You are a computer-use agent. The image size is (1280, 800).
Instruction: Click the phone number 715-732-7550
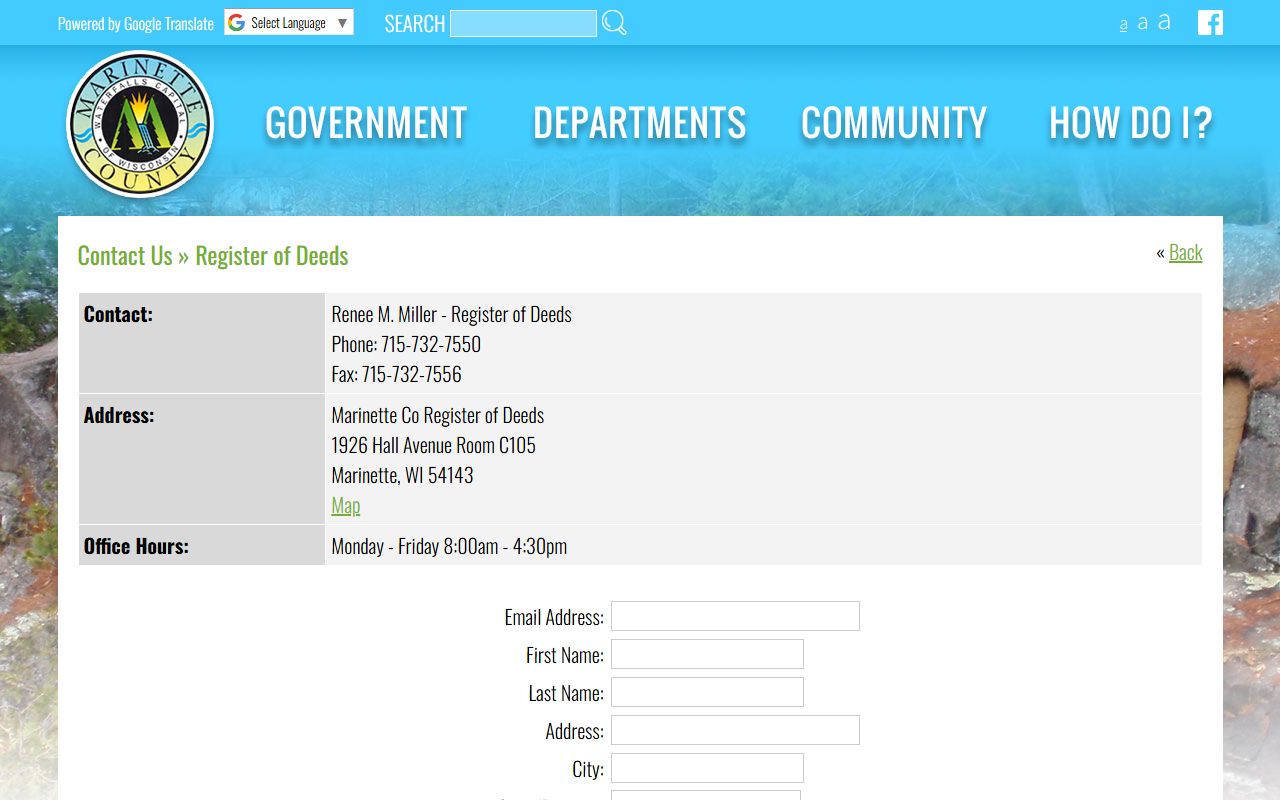pos(431,344)
